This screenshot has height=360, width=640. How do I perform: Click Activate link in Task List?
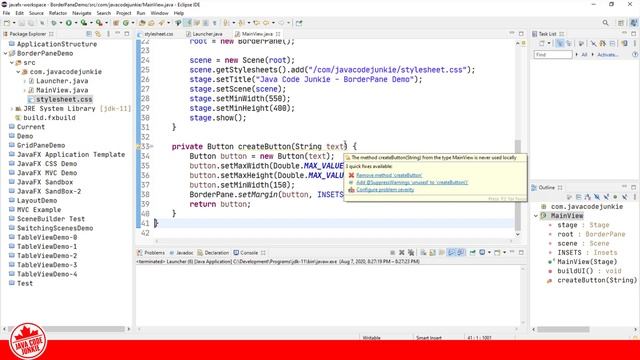608,55
